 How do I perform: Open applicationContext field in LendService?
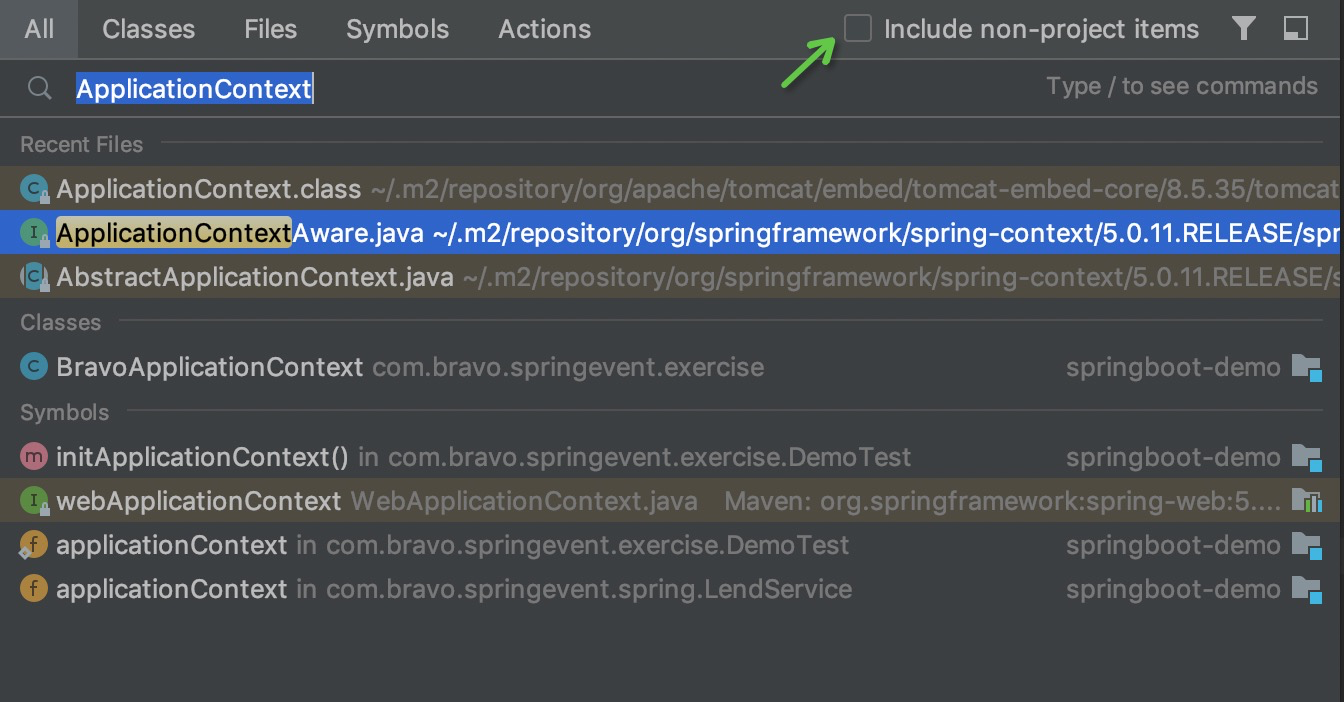point(172,589)
